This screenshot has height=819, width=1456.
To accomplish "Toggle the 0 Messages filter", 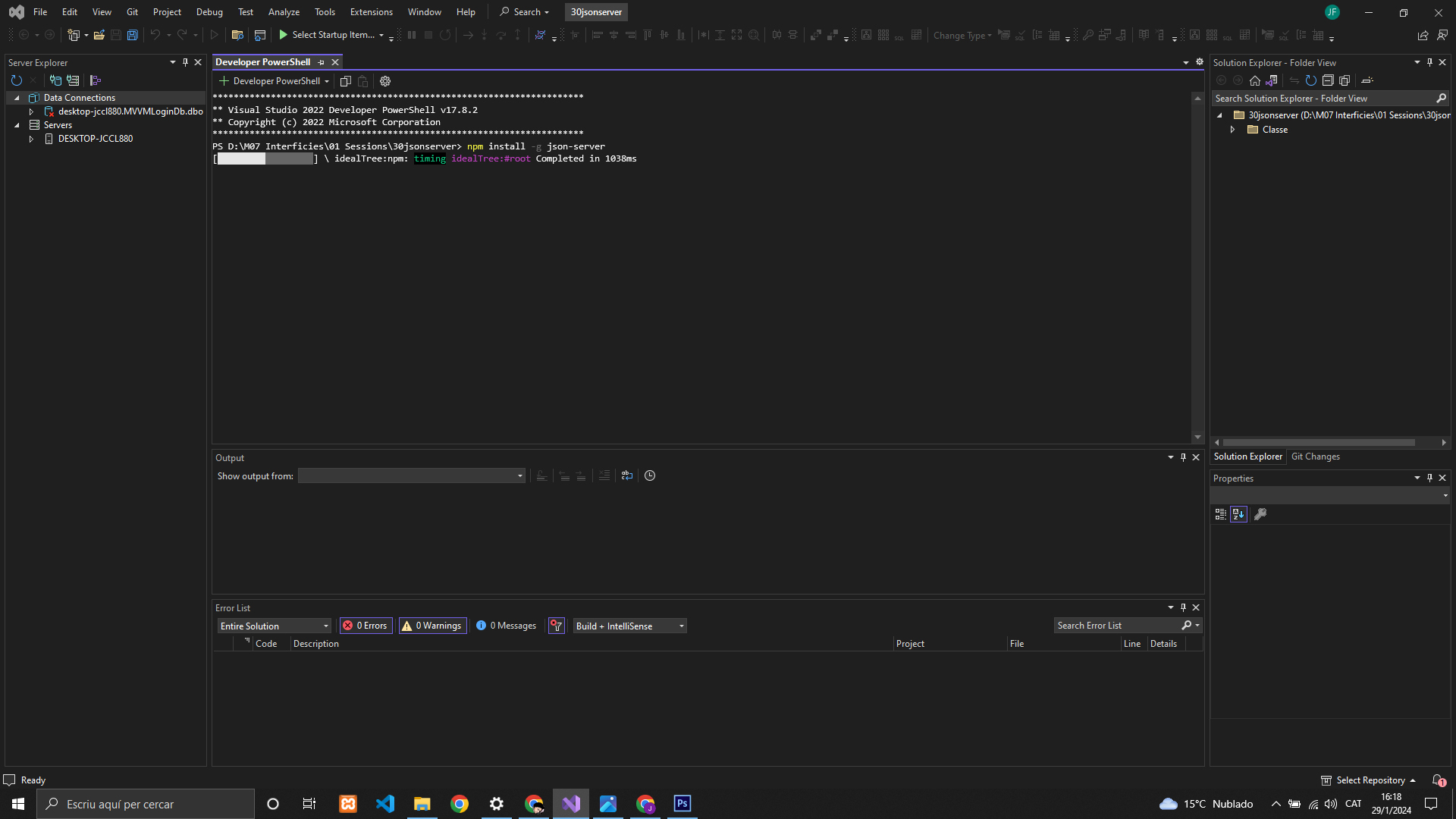I will pos(506,626).
